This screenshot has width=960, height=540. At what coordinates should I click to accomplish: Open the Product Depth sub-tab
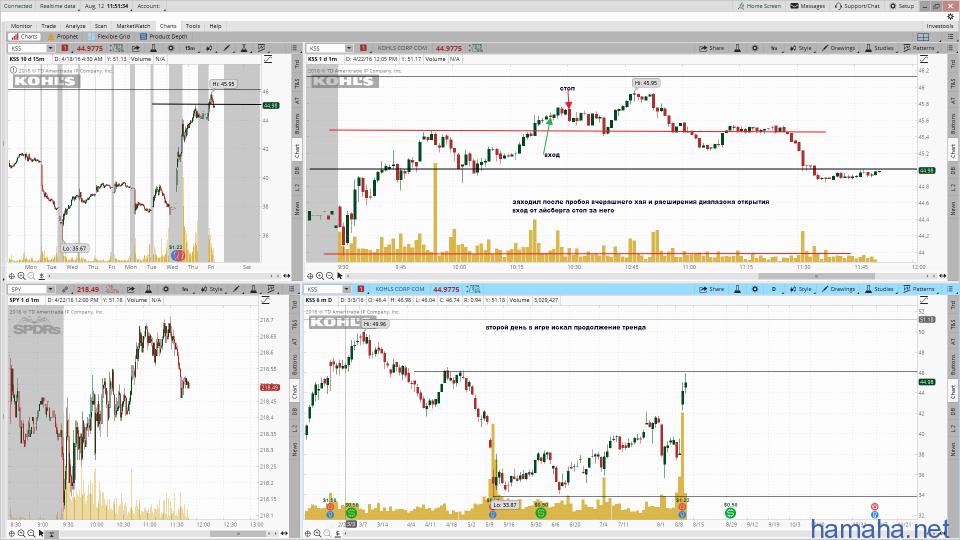pos(163,36)
